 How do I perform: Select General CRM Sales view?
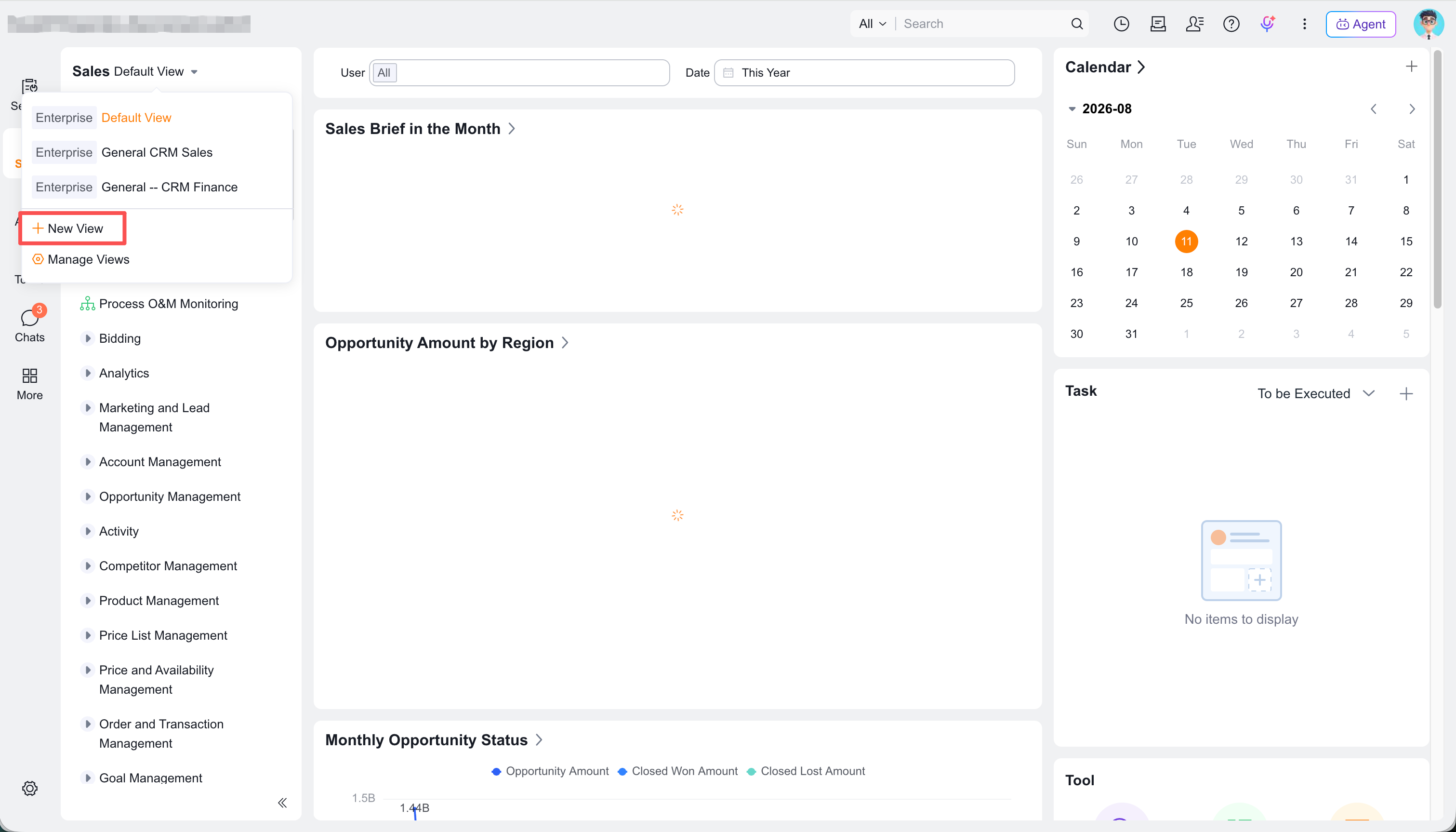click(157, 153)
